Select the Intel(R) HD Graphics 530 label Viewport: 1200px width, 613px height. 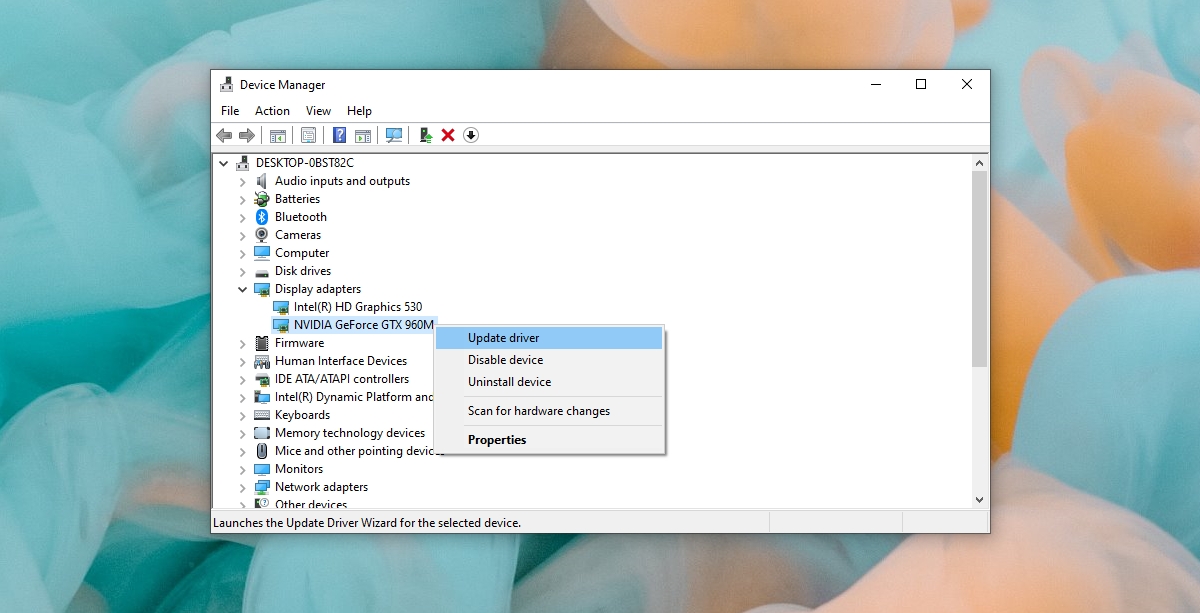point(358,307)
